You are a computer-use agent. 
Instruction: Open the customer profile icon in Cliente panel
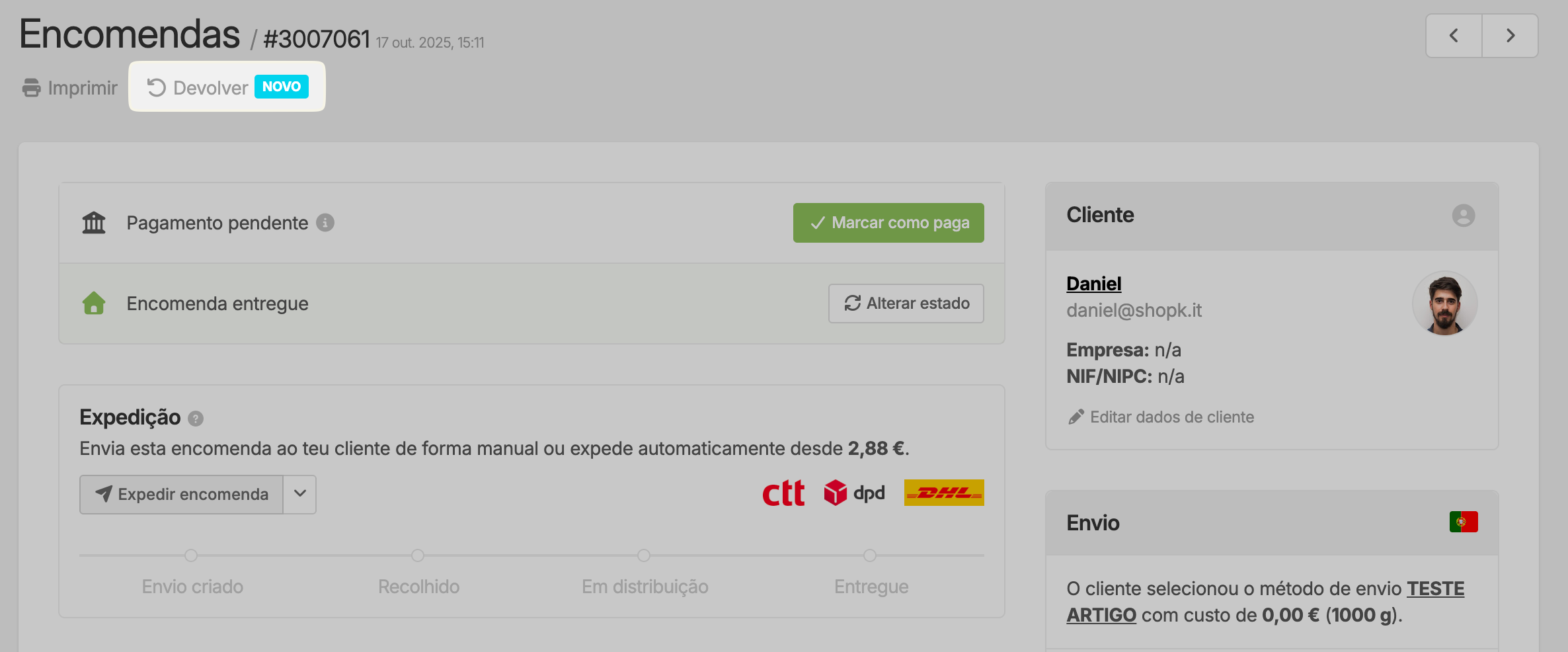(1464, 216)
